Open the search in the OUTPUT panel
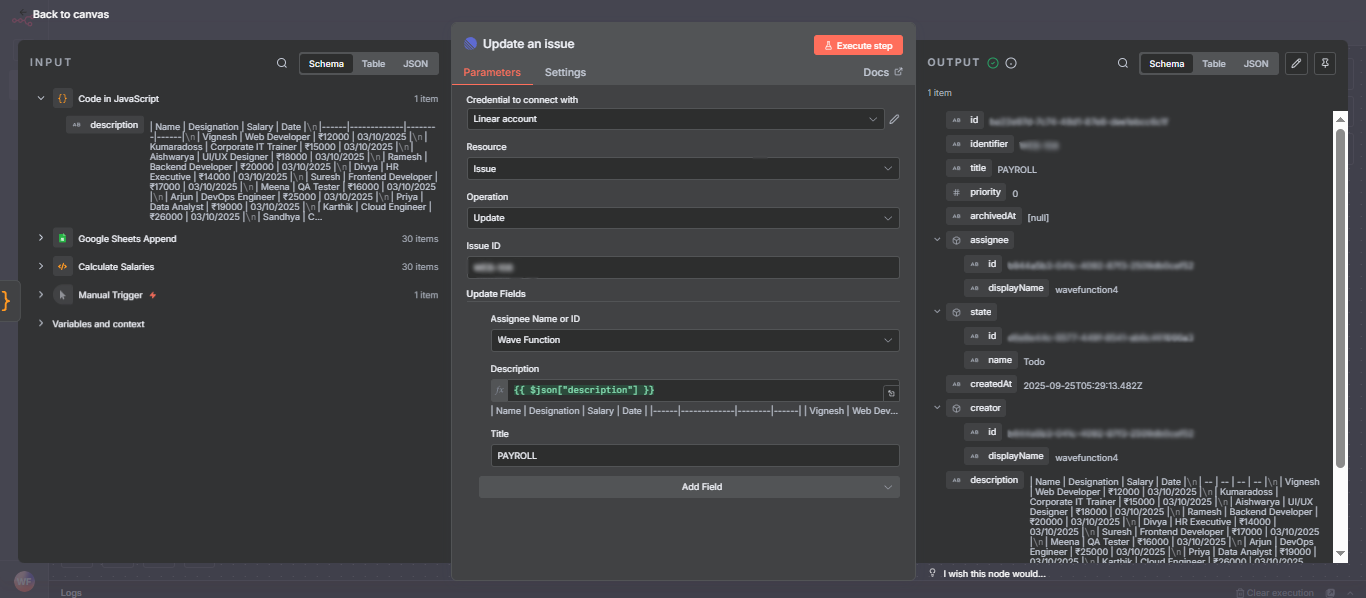Viewport: 1366px width, 598px height. click(x=1123, y=62)
